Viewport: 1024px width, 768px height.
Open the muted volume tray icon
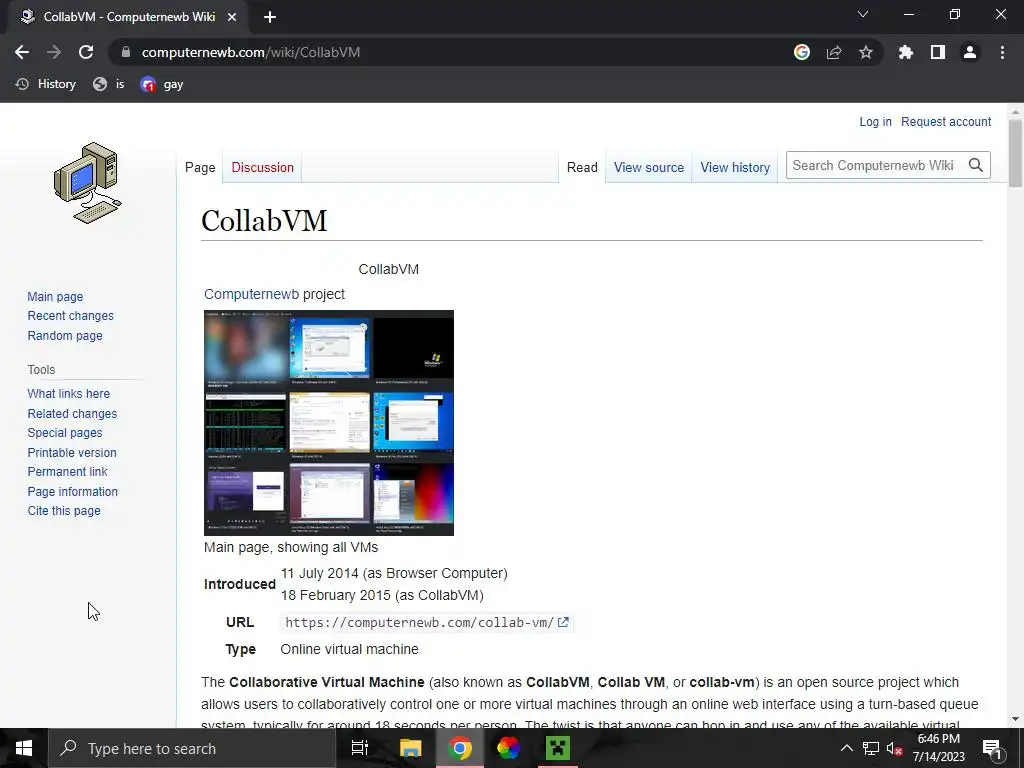[895, 748]
